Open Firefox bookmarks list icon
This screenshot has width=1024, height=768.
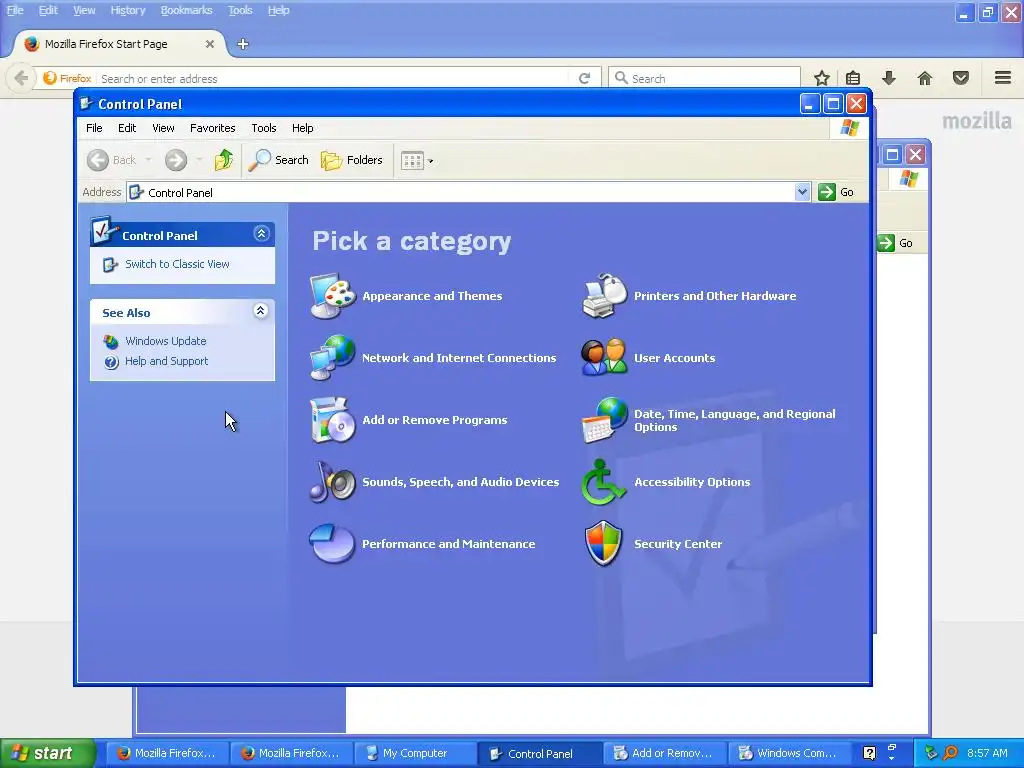coord(853,78)
